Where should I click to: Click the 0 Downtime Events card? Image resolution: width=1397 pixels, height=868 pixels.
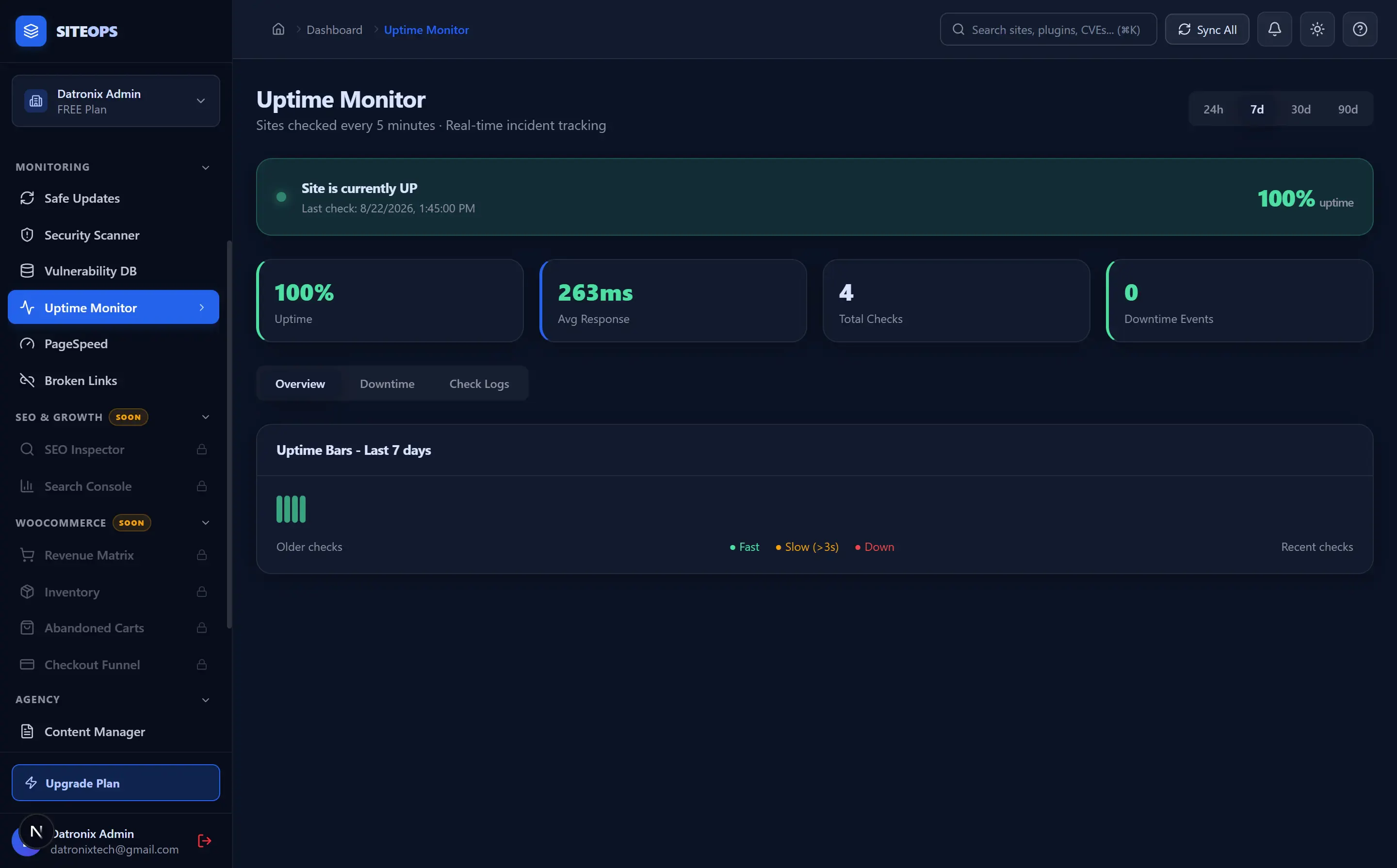click(x=1240, y=301)
